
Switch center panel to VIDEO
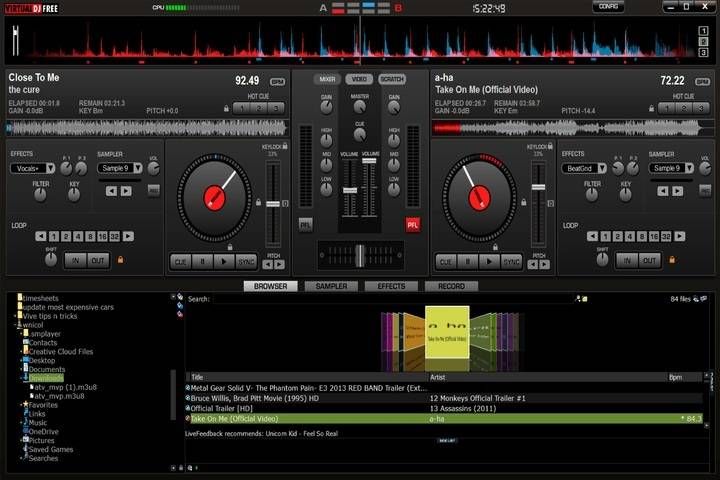click(359, 79)
